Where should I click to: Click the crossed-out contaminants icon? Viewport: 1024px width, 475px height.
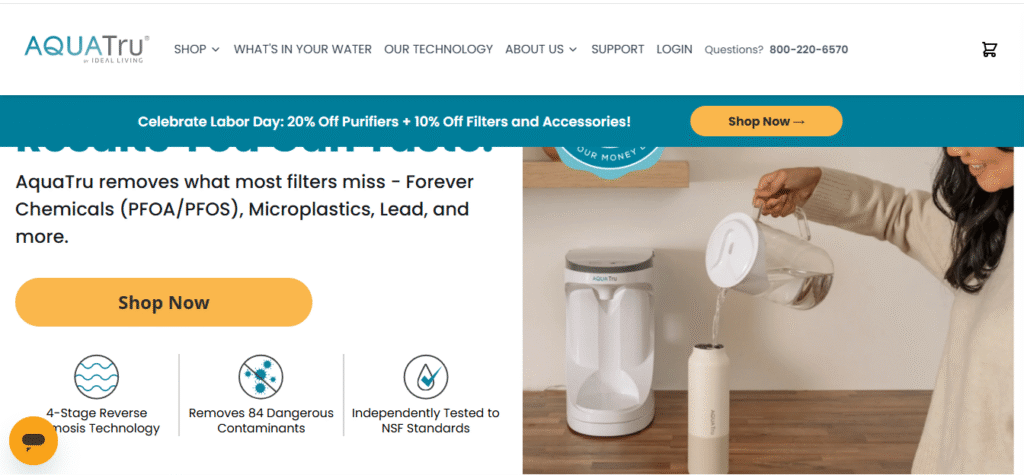(x=261, y=377)
